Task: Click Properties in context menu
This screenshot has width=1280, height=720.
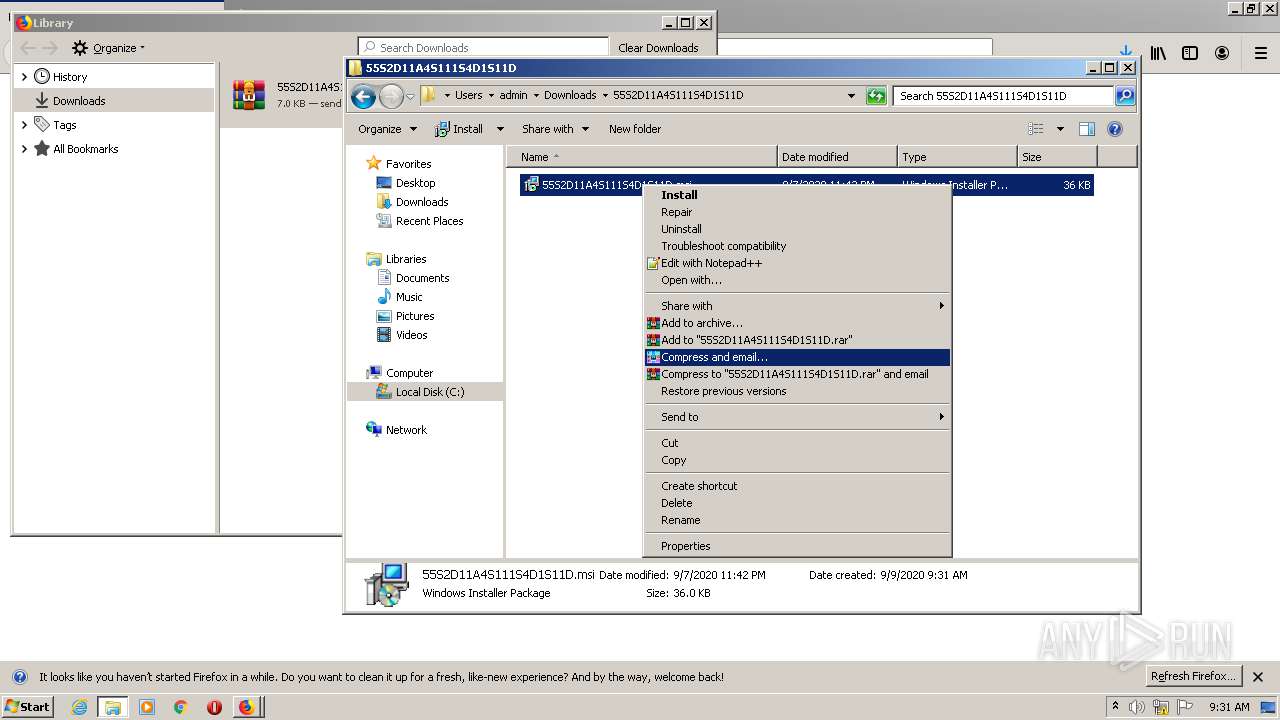Action: coord(796,546)
